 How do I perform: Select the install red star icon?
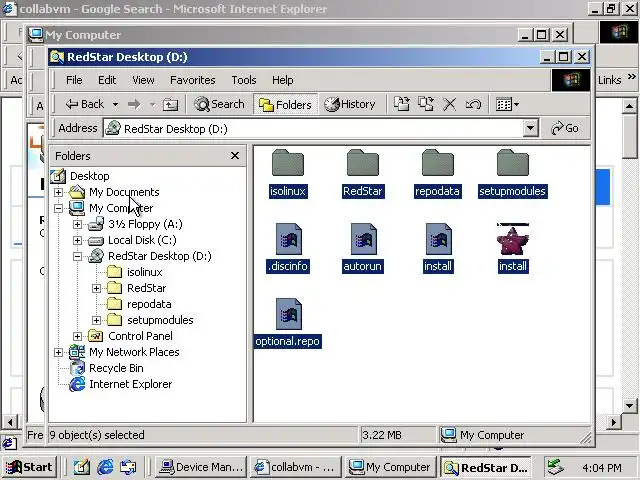pos(513,239)
